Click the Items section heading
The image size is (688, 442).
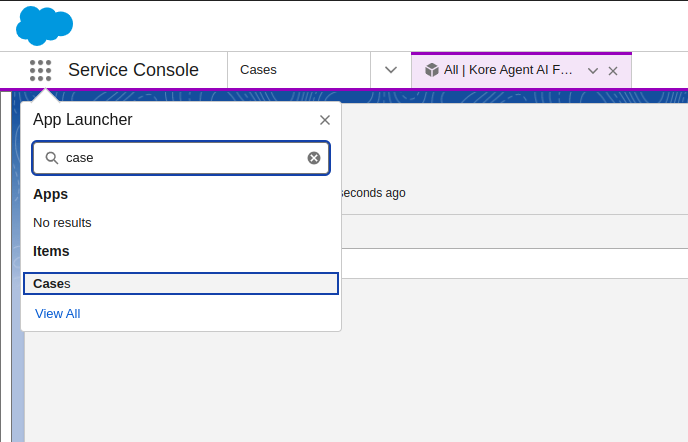coord(51,251)
